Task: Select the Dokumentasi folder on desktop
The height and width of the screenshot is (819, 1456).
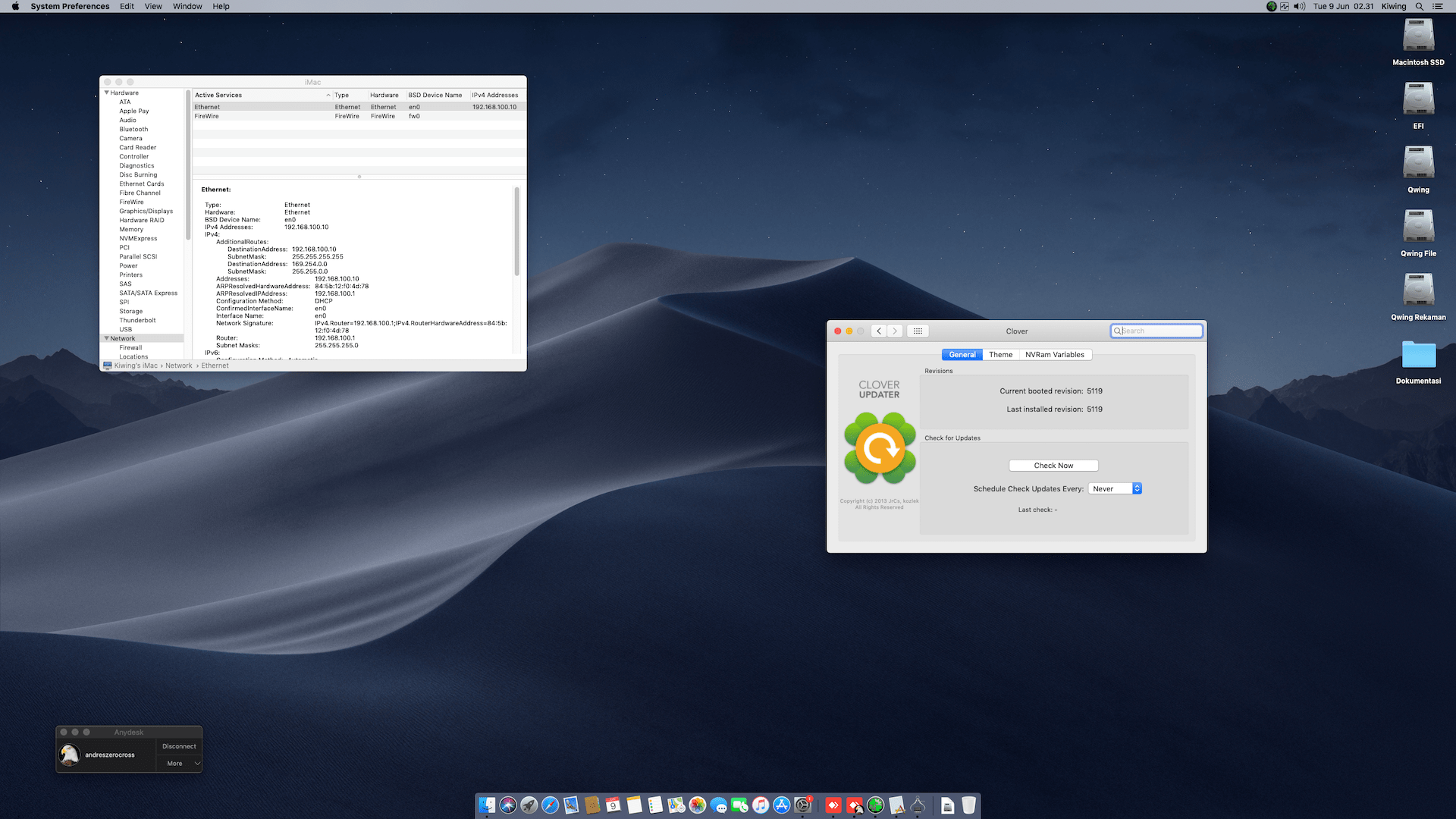Action: pyautogui.click(x=1418, y=361)
